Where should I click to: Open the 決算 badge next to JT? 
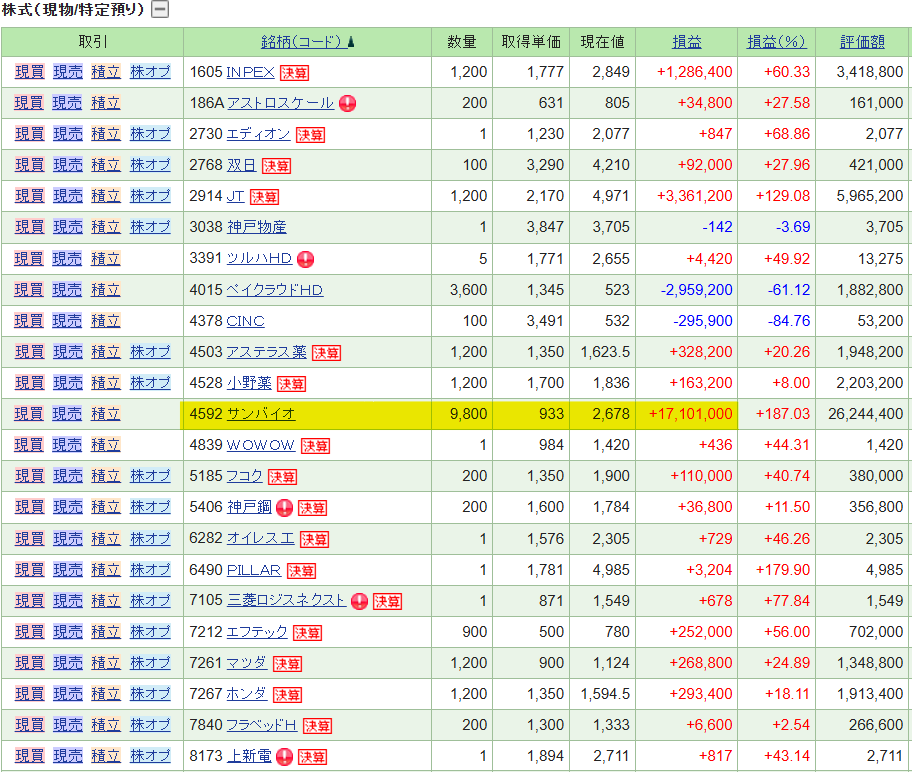(264, 197)
